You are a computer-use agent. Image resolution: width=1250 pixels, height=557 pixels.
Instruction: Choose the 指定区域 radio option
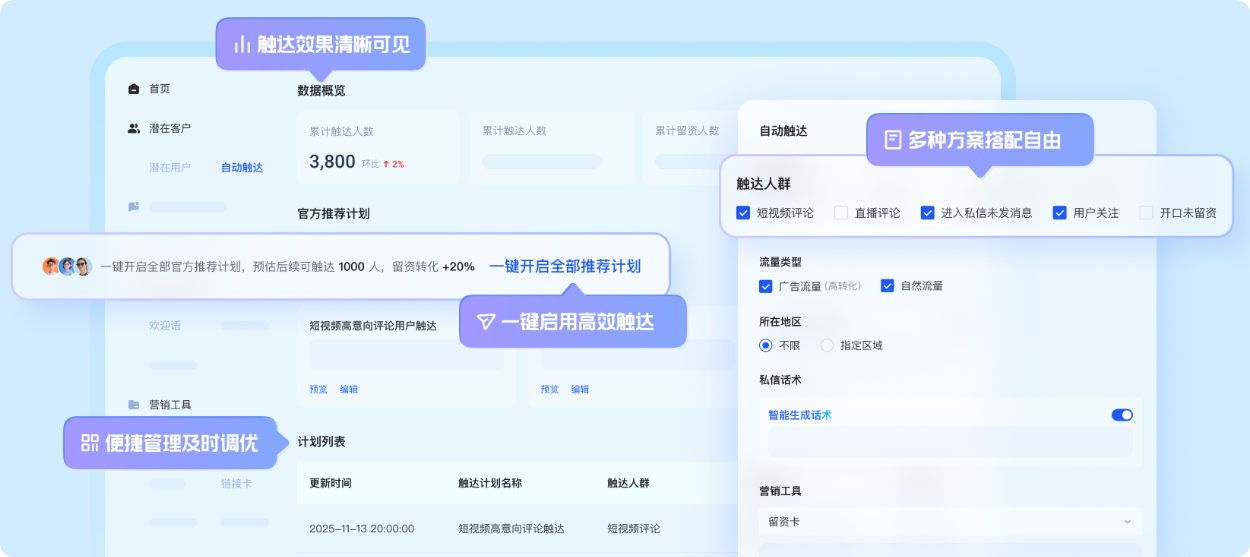tap(827, 346)
